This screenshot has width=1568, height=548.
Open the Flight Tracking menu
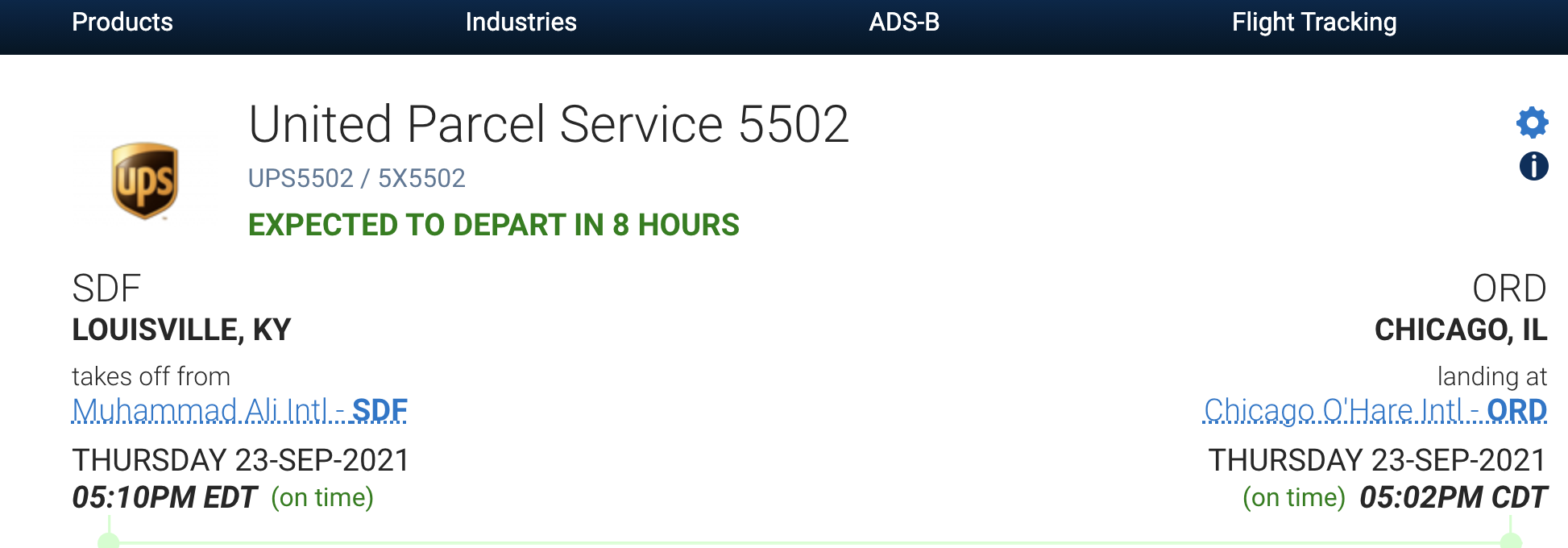point(1313,22)
